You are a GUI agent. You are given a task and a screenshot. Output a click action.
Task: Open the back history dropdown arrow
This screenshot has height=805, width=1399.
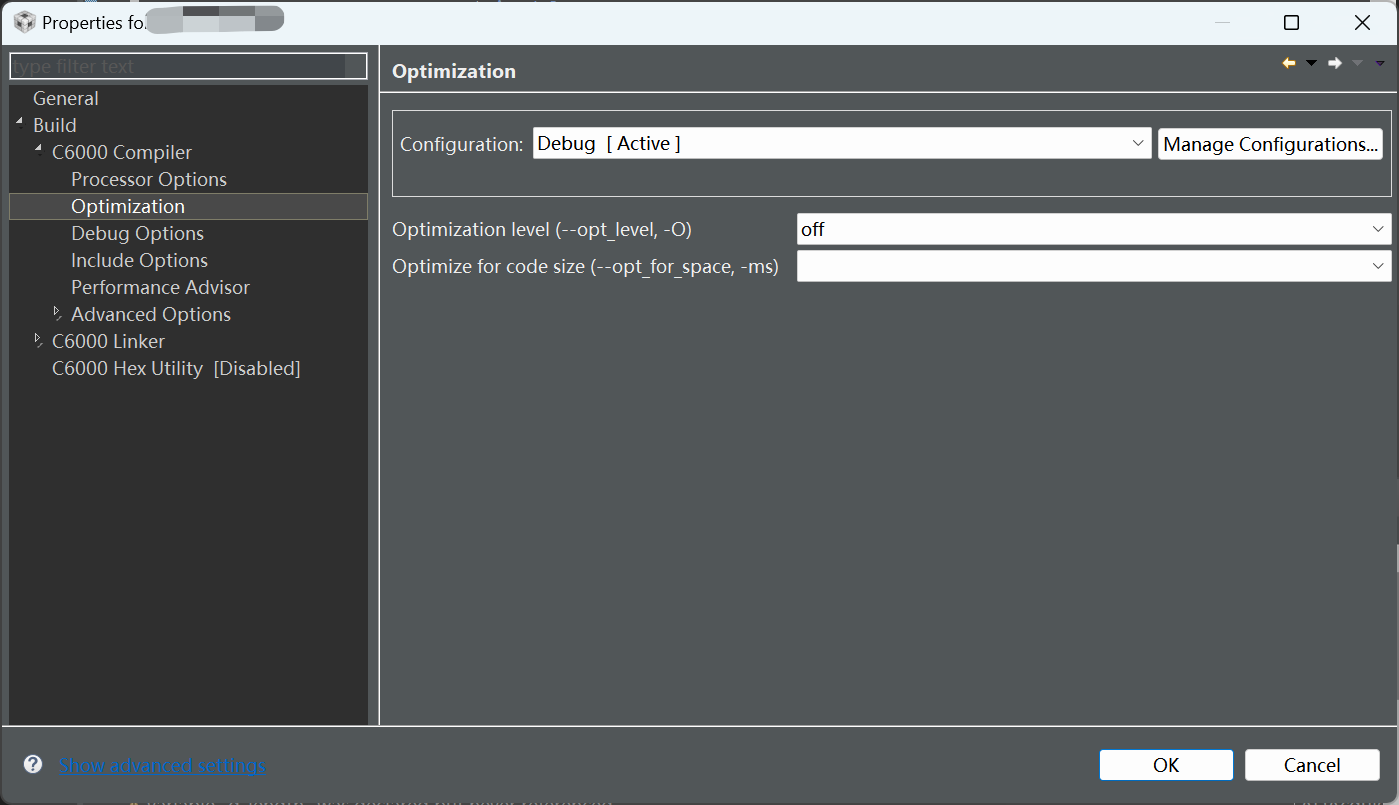point(1311,64)
